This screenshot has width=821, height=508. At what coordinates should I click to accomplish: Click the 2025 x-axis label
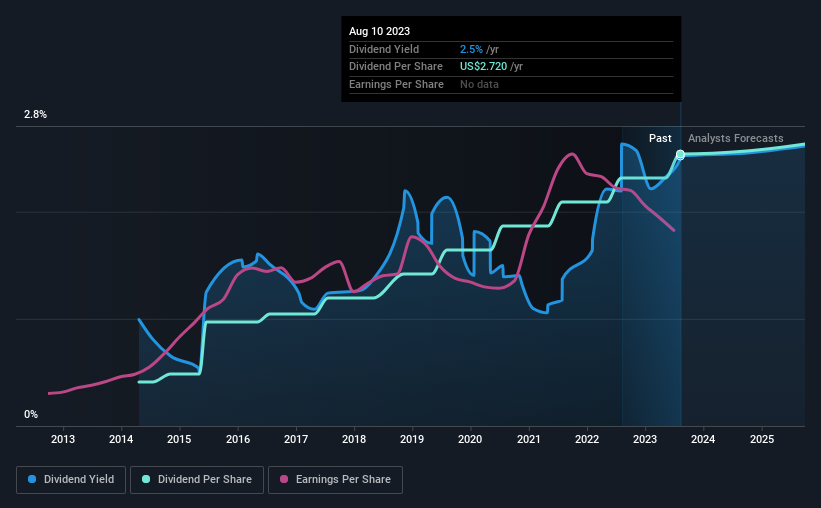(762, 439)
